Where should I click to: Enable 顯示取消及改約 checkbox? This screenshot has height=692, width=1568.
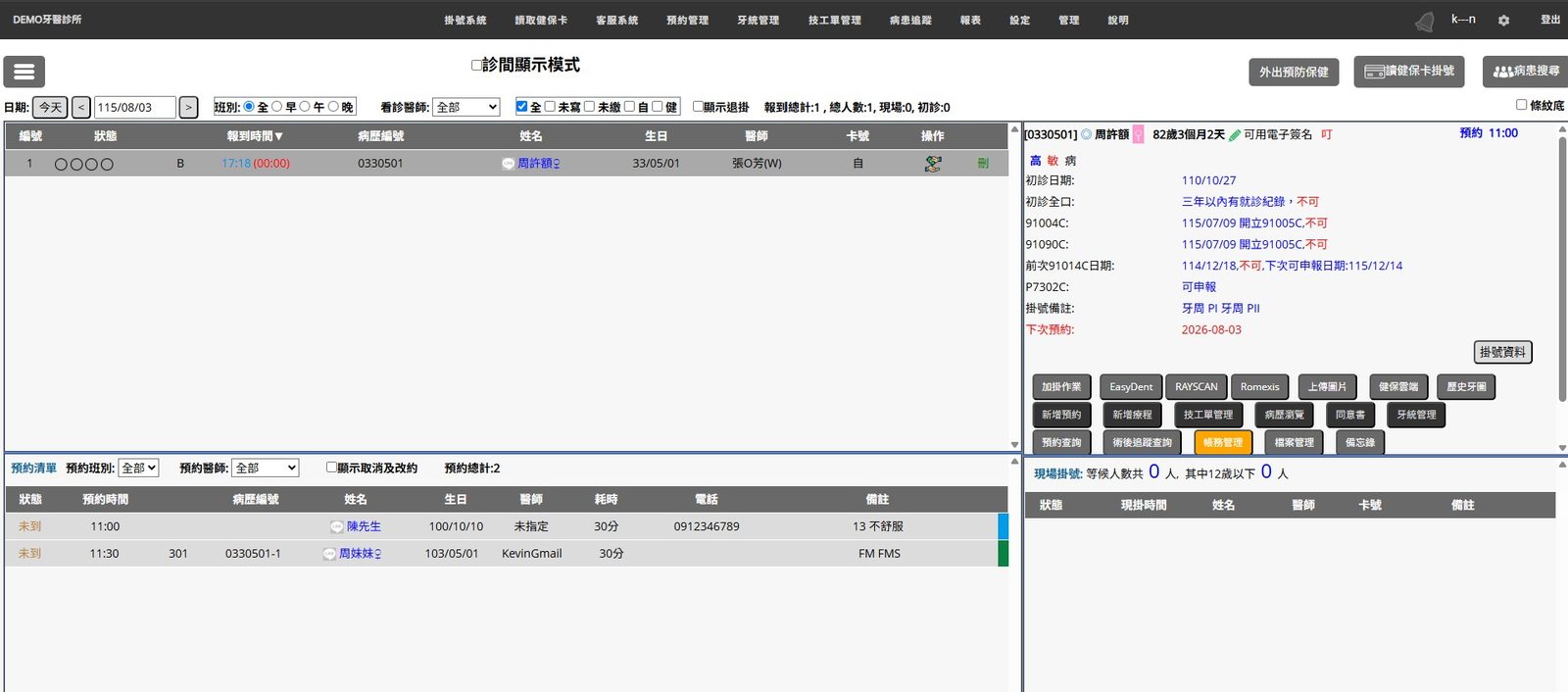pyautogui.click(x=331, y=468)
